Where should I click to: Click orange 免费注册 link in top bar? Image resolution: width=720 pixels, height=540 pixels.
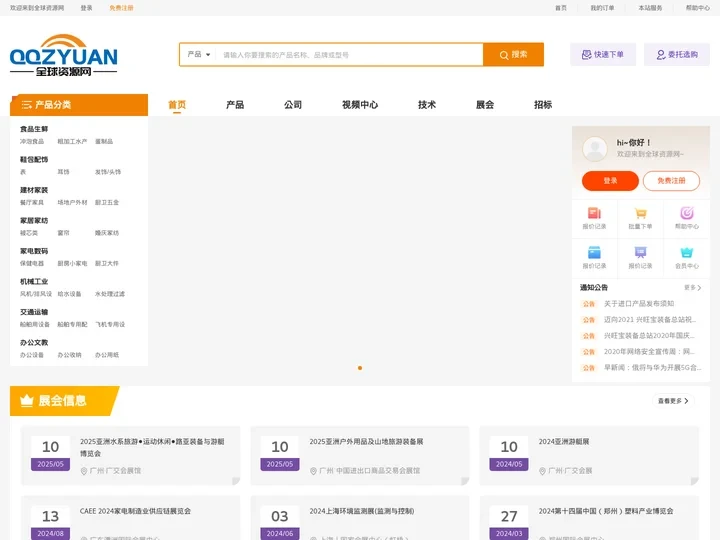(121, 8)
